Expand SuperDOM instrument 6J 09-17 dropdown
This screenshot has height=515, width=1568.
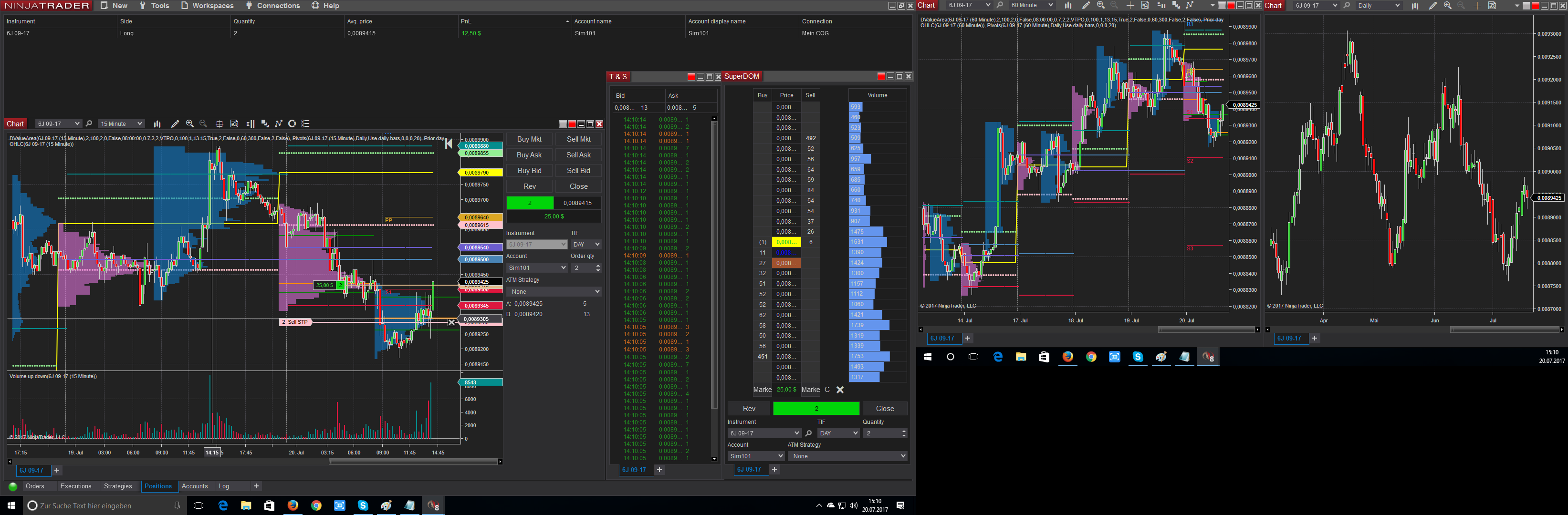[x=764, y=433]
